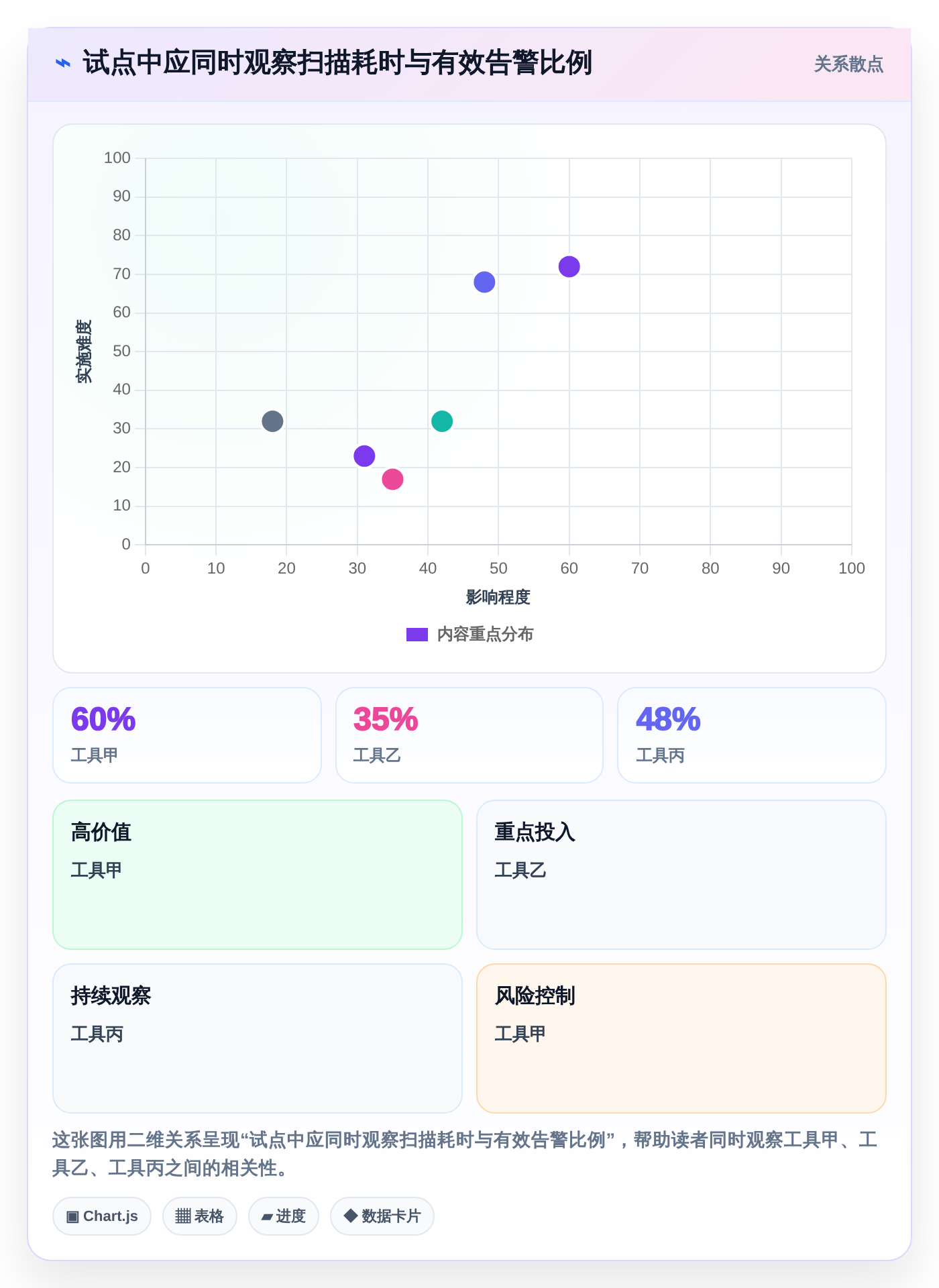Toggle the 内容重点分布 legend swatch
This screenshot has width=939, height=1288.
click(417, 635)
